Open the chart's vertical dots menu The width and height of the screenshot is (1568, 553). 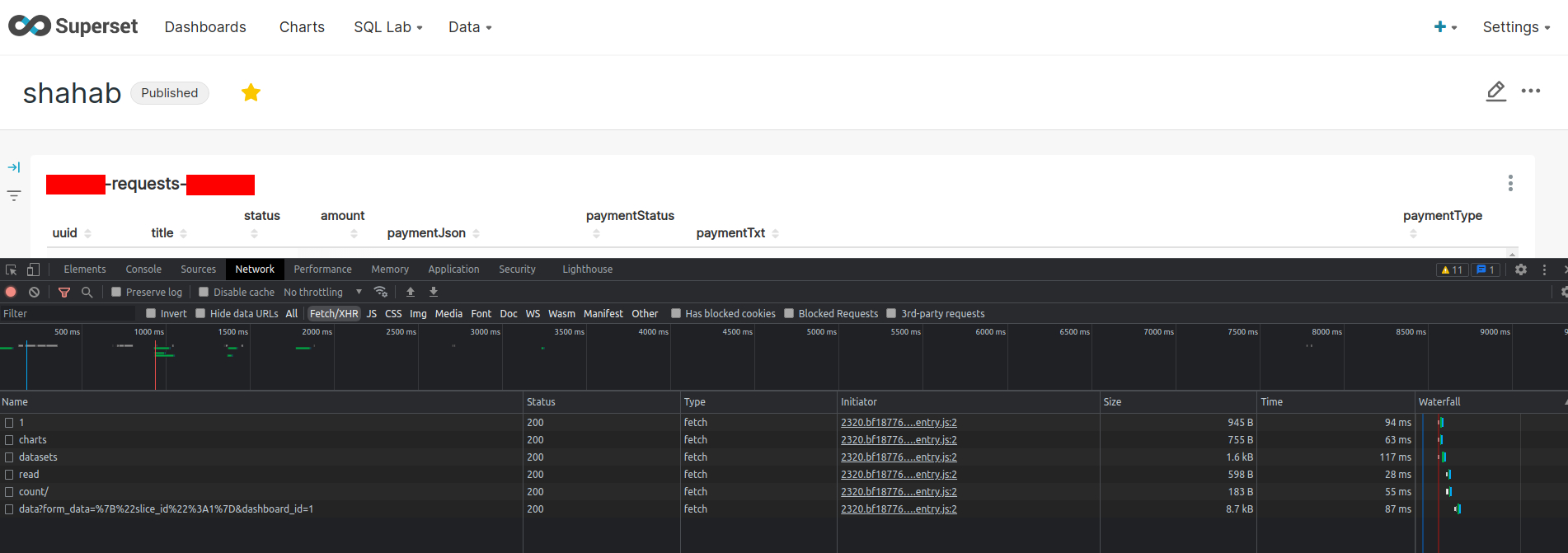pyautogui.click(x=1510, y=183)
